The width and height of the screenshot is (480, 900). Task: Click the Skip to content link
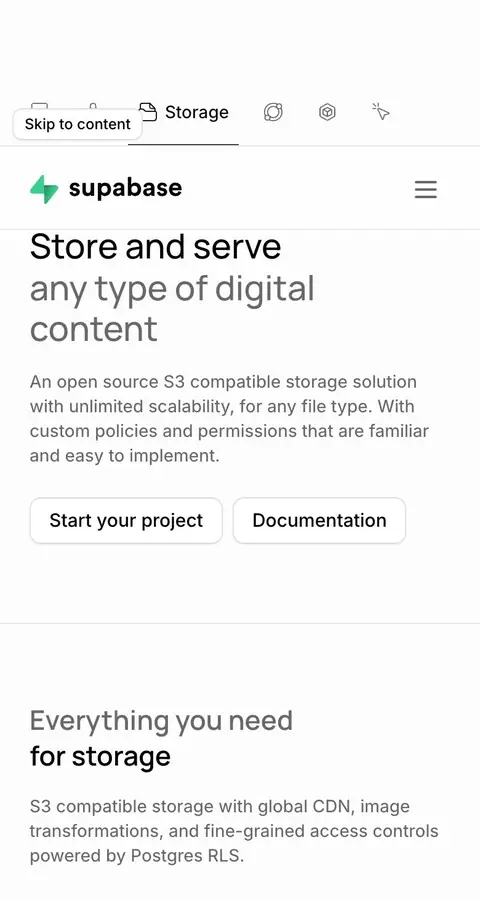tap(78, 124)
